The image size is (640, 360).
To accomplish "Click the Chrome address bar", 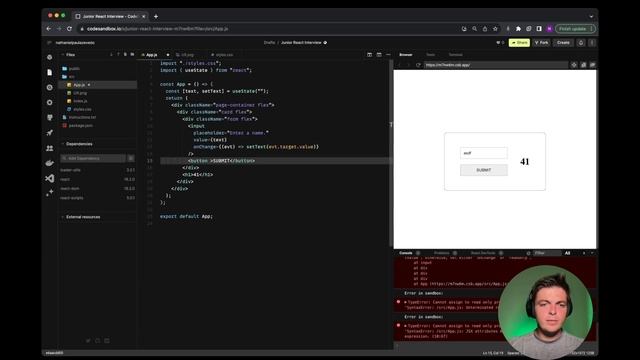I will point(269,29).
